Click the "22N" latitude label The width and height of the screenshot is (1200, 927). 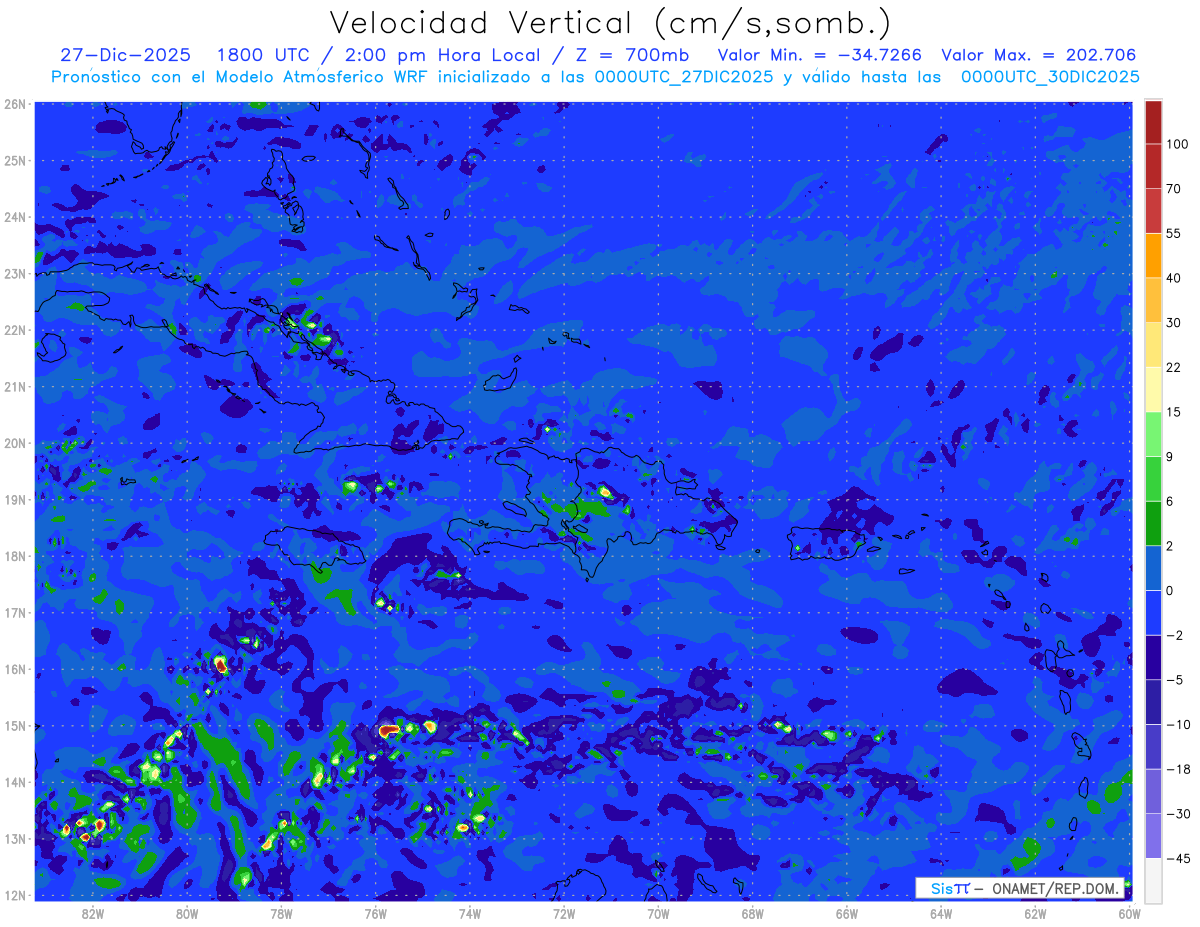[15, 330]
